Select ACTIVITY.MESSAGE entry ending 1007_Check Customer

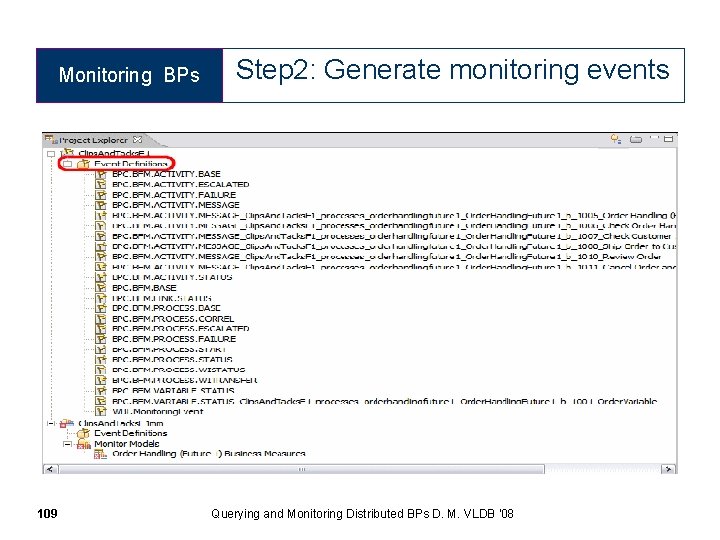[x=392, y=236]
